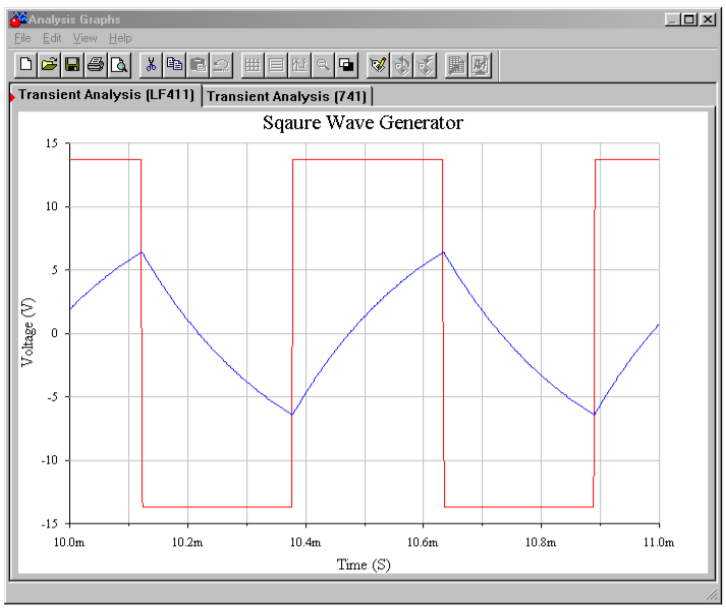The width and height of the screenshot is (726, 611).
Task: Save graph with floppy disk icon
Action: 72,65
